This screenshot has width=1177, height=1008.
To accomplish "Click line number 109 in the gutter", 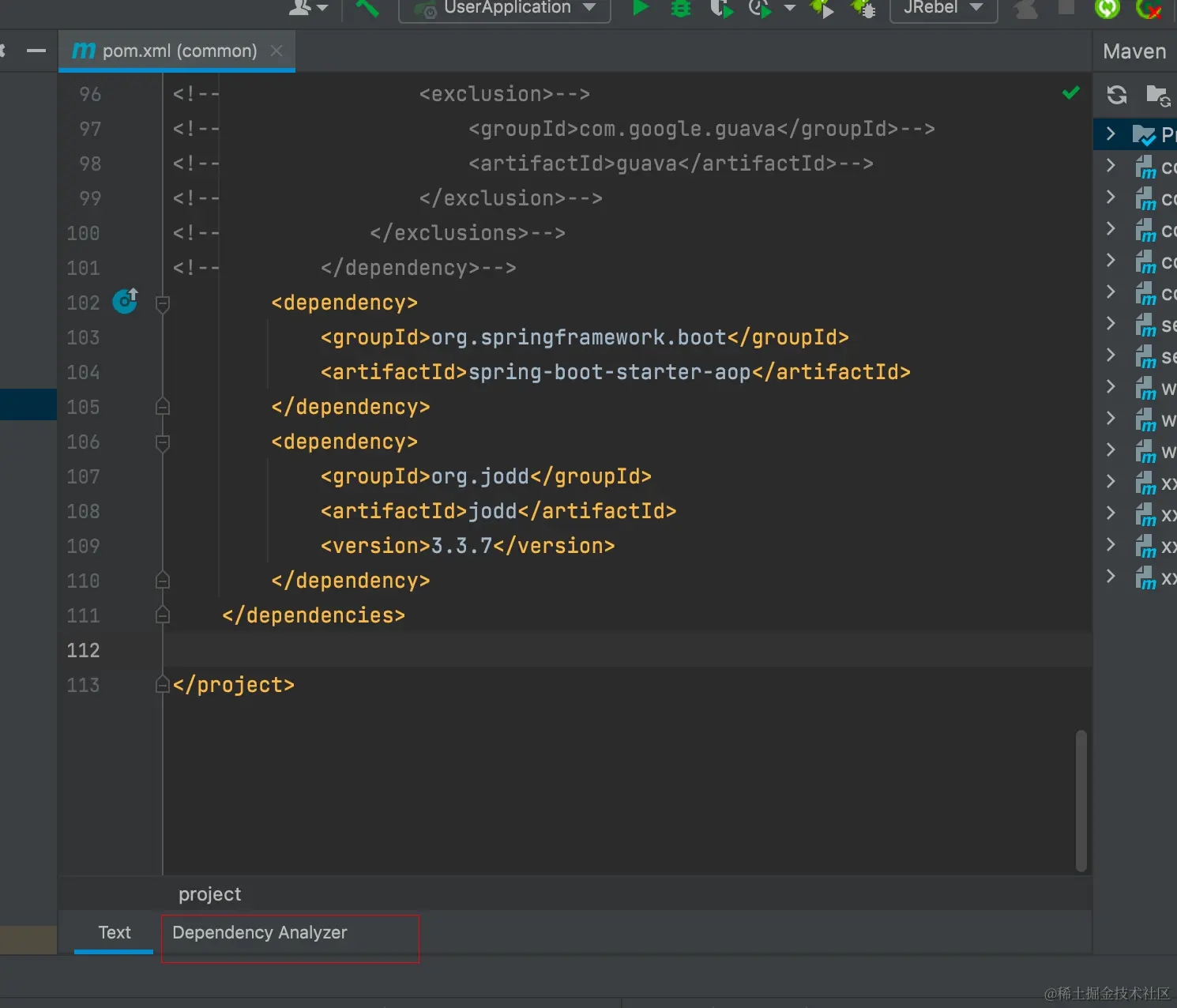I will pos(83,546).
